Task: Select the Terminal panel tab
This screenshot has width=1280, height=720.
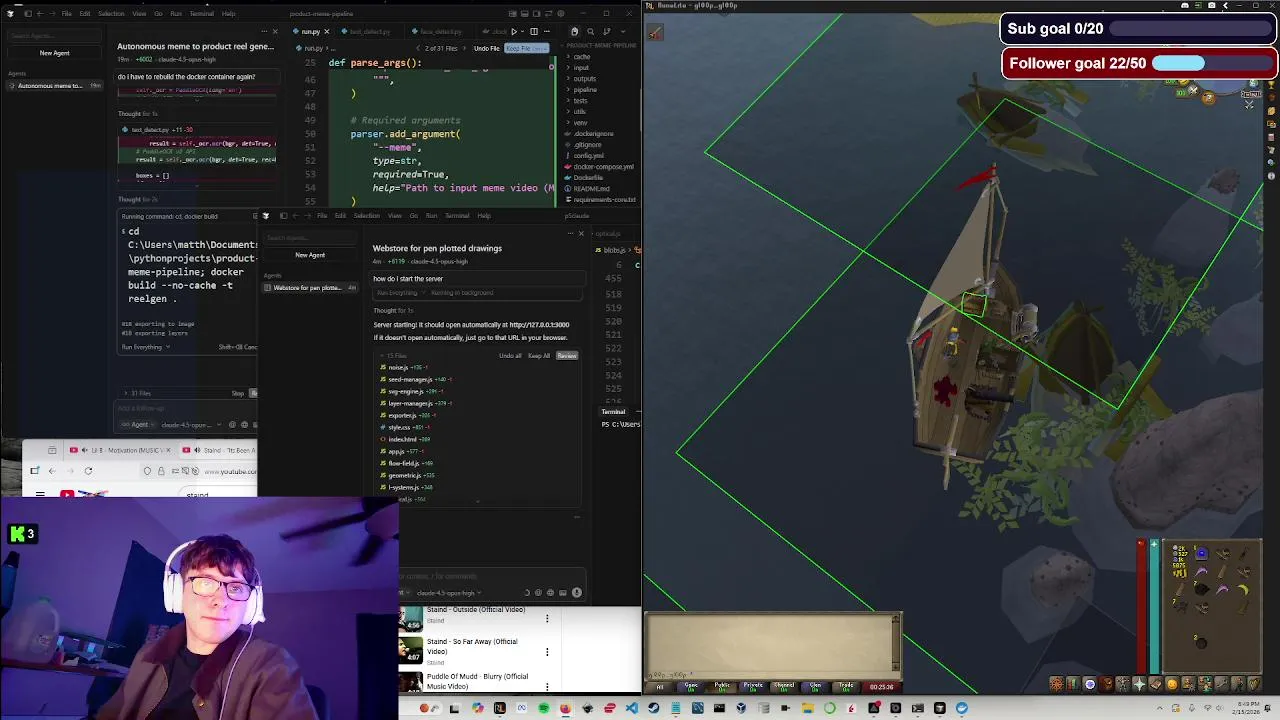Action: click(x=613, y=412)
